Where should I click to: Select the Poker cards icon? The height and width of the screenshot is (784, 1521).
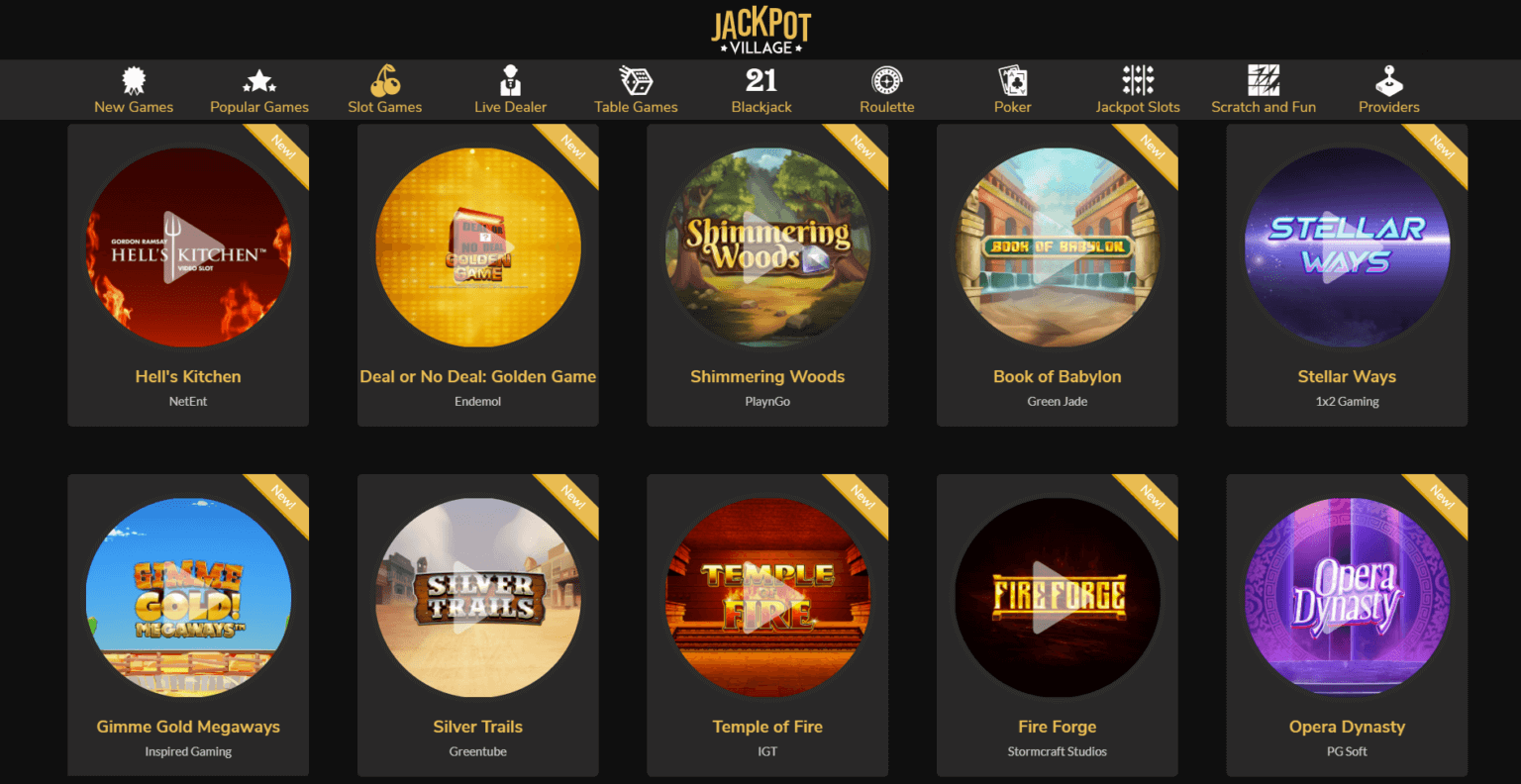coord(1013,80)
